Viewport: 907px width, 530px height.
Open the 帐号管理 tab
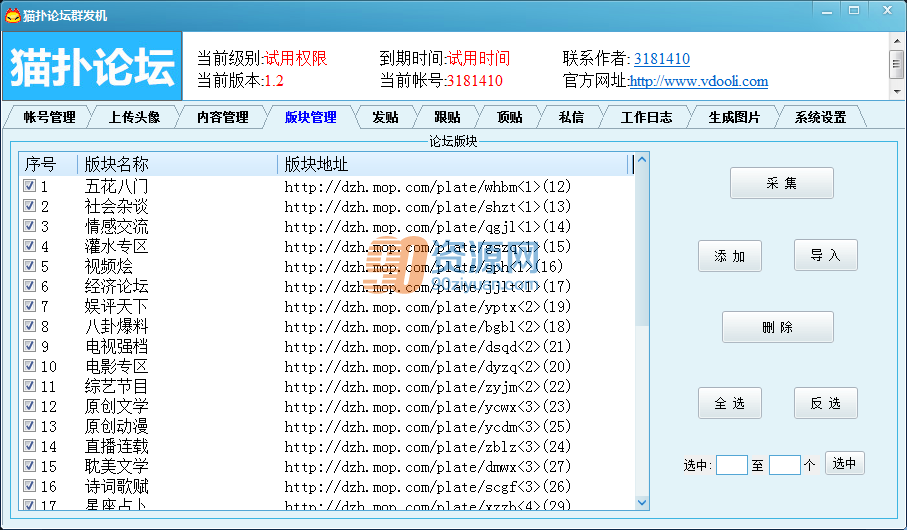49,117
